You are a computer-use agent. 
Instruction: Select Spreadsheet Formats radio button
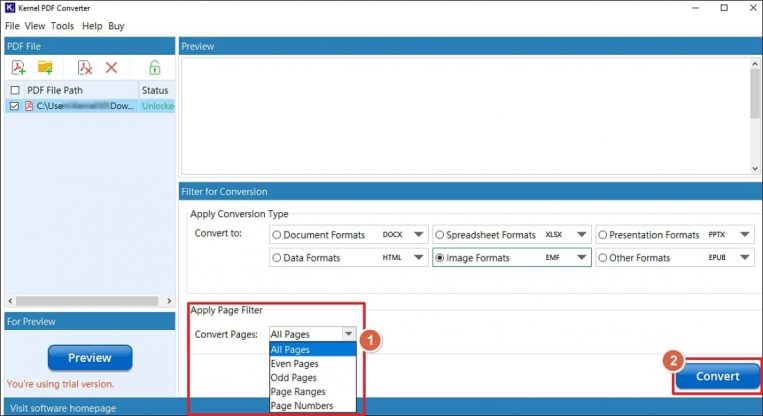(439, 235)
